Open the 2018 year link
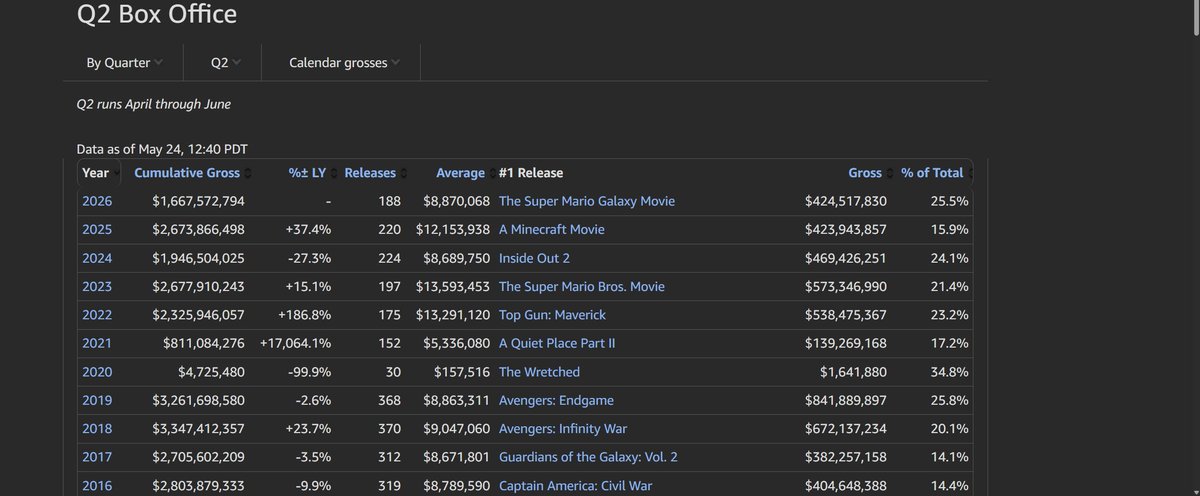Image resolution: width=1200 pixels, height=496 pixels. [x=97, y=429]
